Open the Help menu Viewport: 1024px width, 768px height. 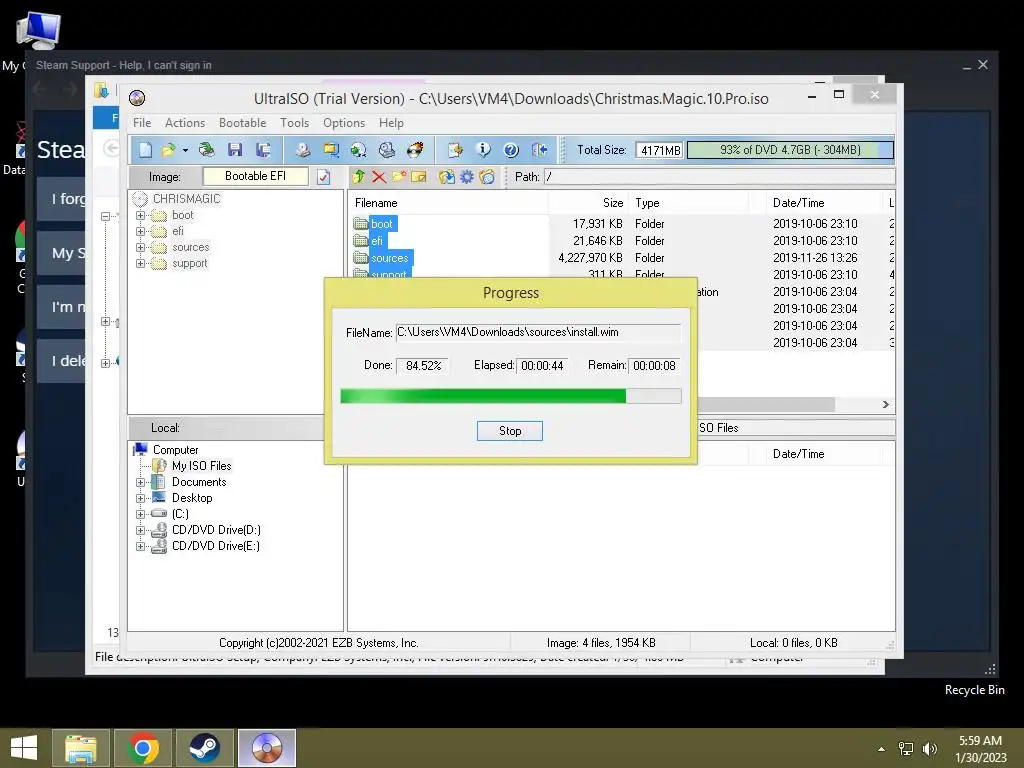click(x=391, y=123)
